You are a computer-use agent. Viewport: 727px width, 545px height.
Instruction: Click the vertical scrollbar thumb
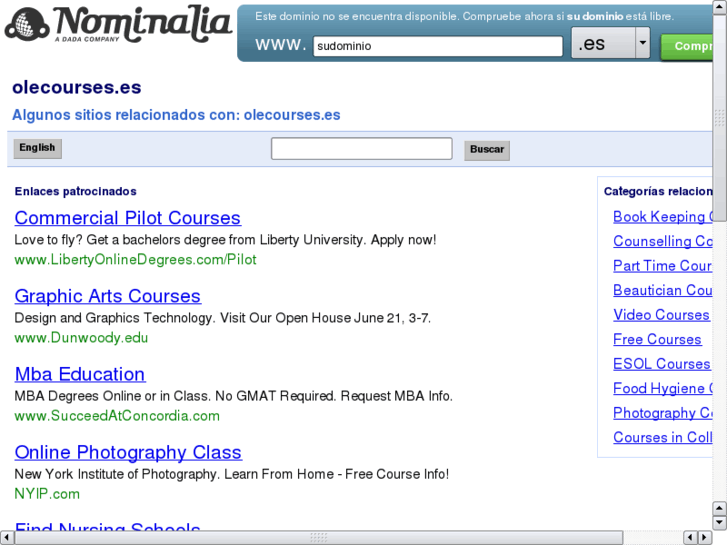click(x=720, y=117)
